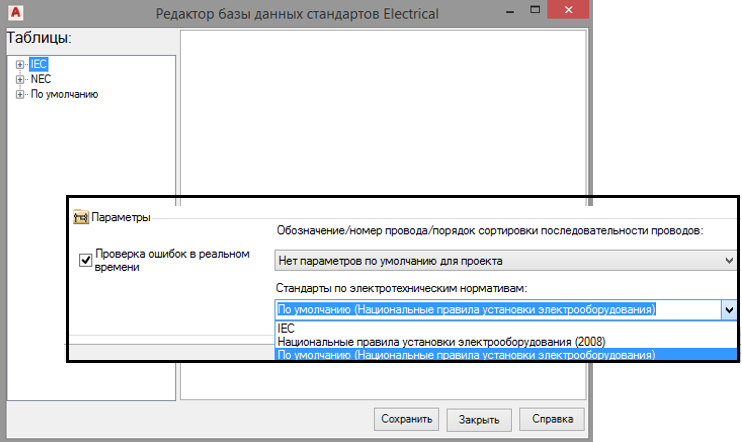Select По умолчанию in the tables tree
The width and height of the screenshot is (742, 442).
[64, 94]
